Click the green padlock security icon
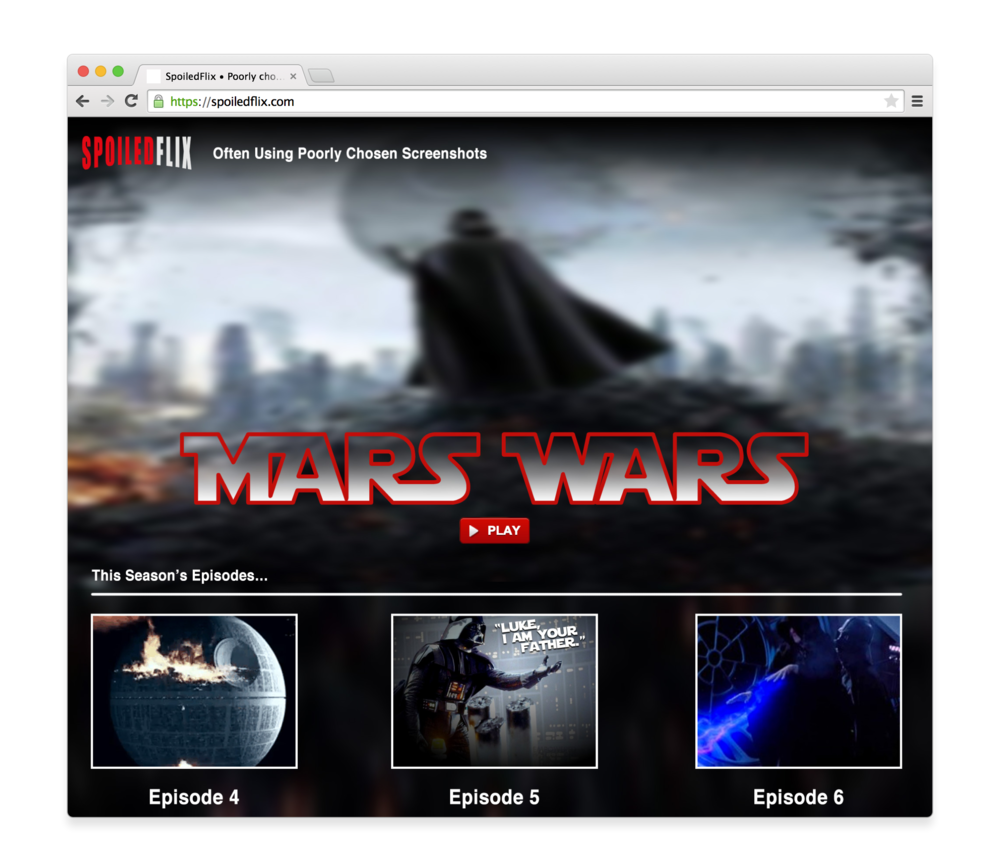The image size is (1000, 863). [158, 101]
